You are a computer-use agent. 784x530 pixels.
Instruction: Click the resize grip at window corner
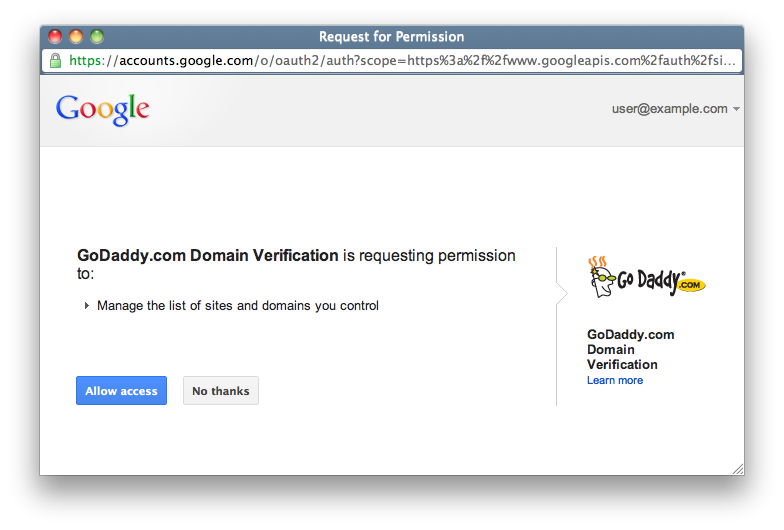point(737,468)
